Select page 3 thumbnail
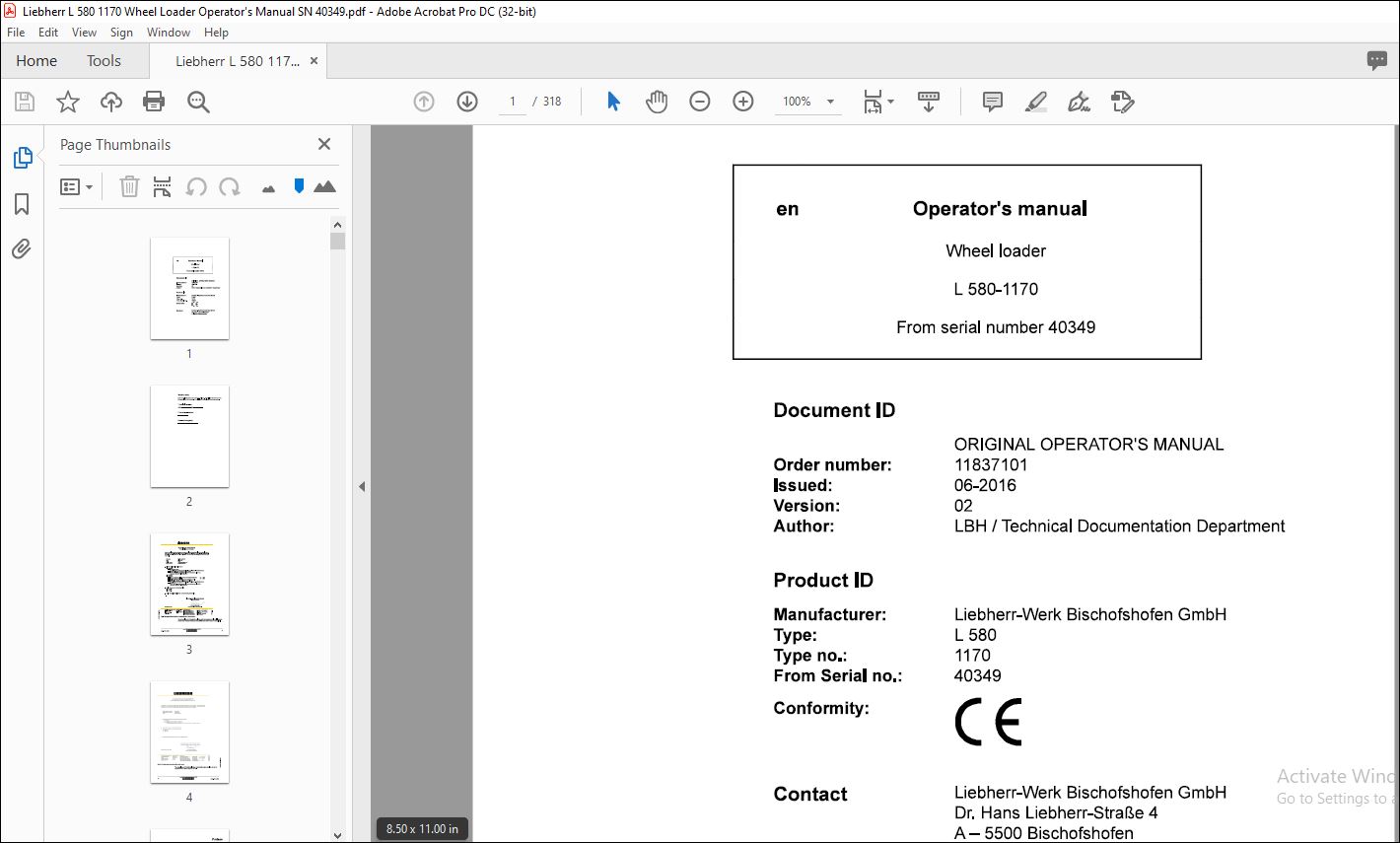 pos(189,584)
